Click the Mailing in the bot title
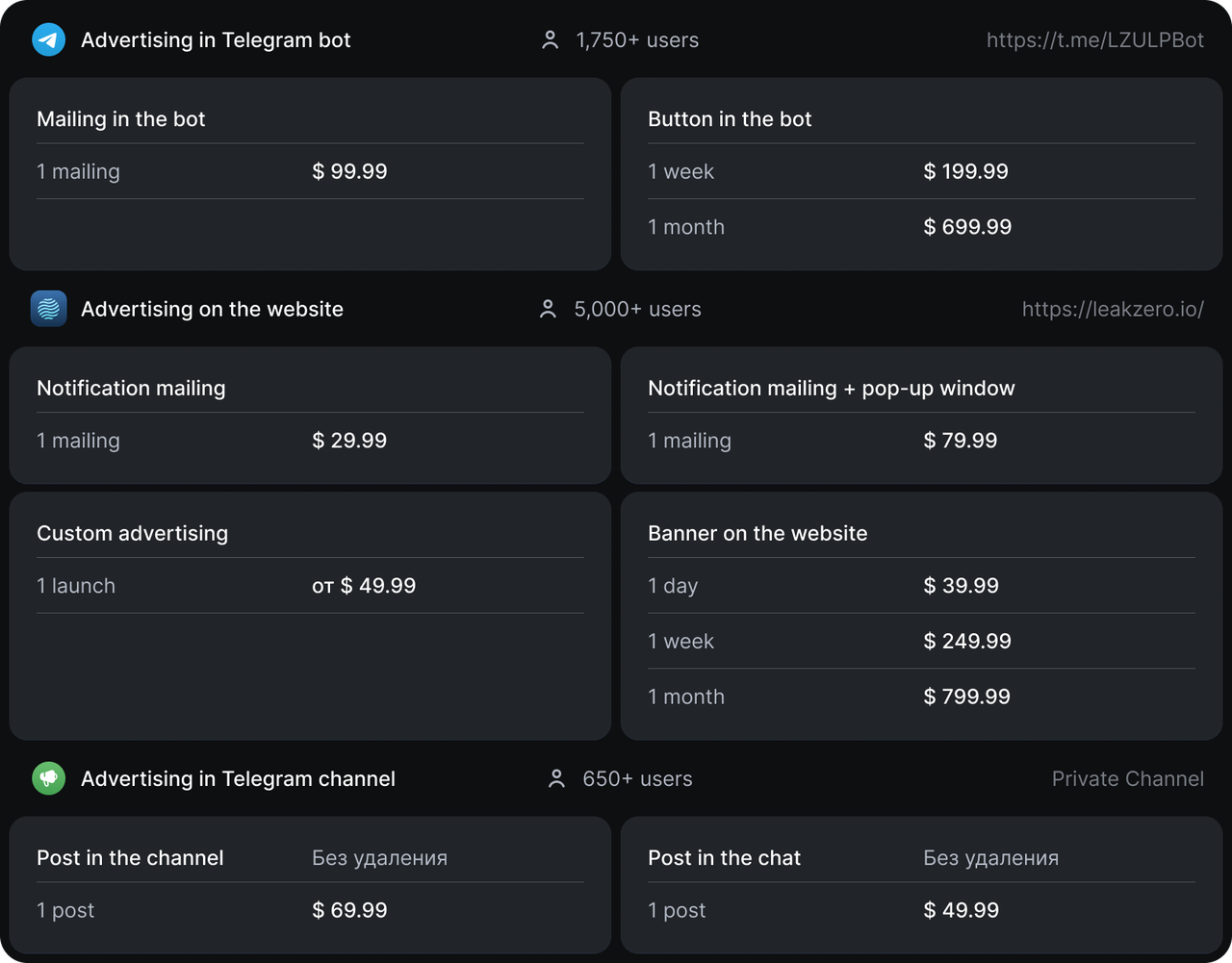The image size is (1232, 963). [x=121, y=119]
